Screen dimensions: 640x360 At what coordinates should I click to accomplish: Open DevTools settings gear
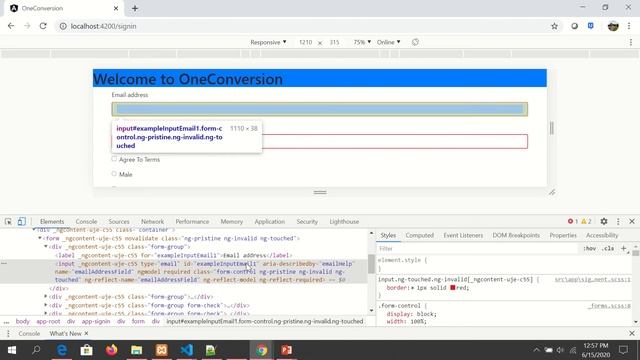(x=604, y=221)
